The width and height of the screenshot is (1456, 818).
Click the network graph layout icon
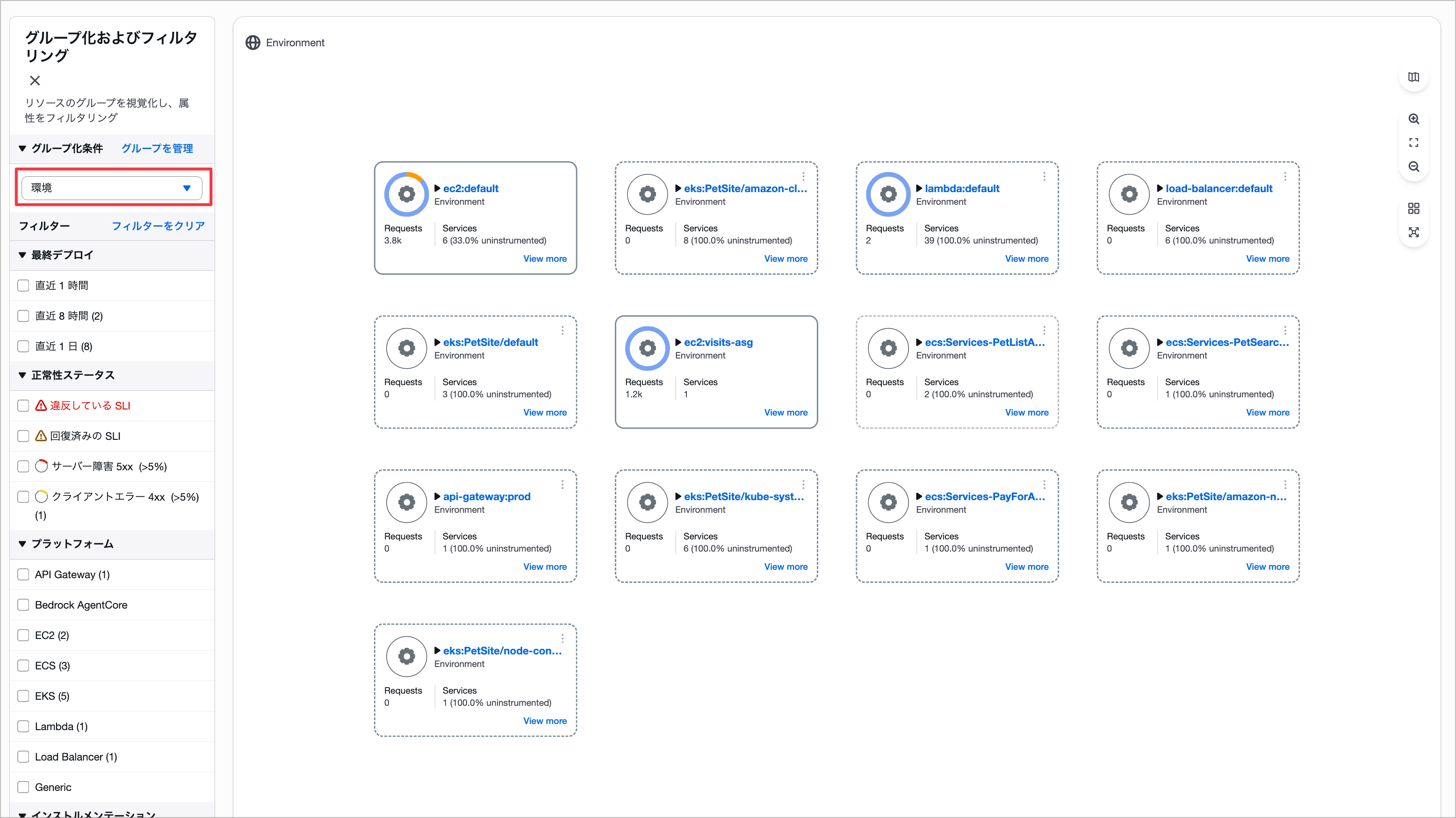coord(1413,232)
